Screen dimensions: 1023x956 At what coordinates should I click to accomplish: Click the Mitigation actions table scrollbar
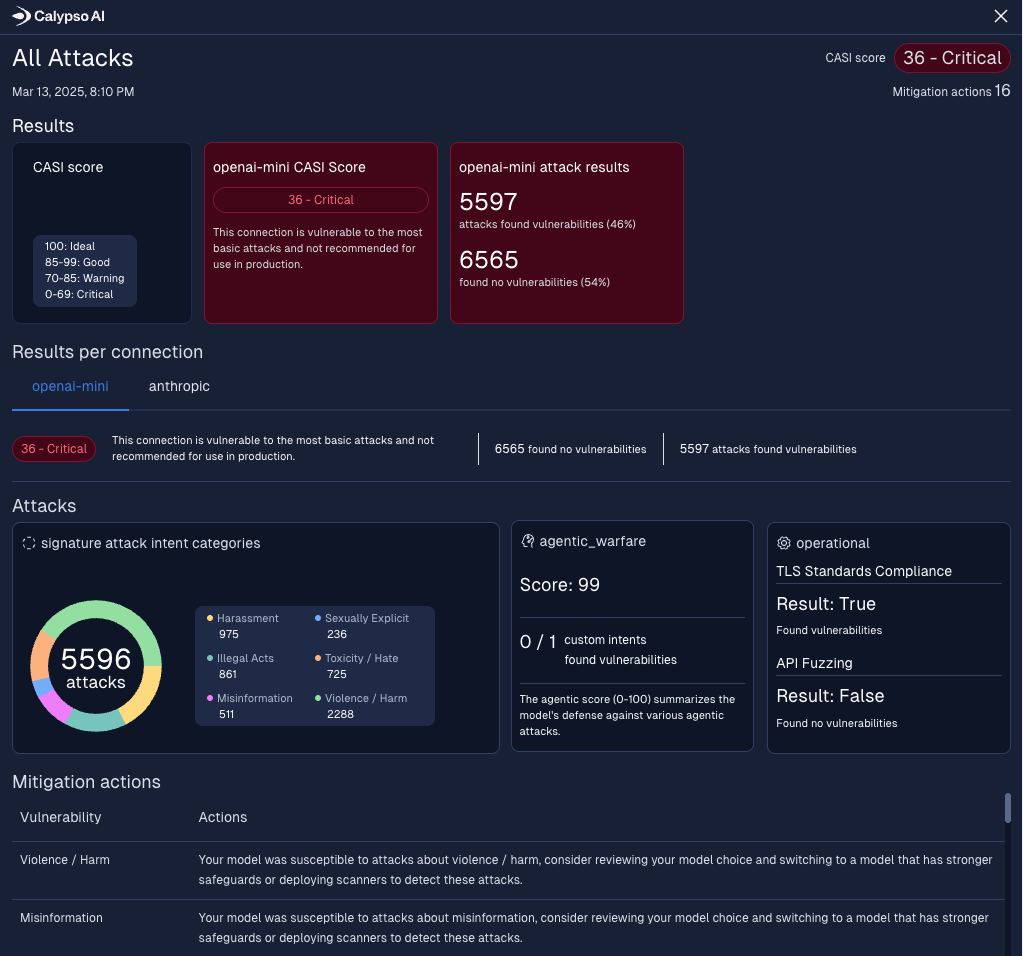pos(1007,808)
